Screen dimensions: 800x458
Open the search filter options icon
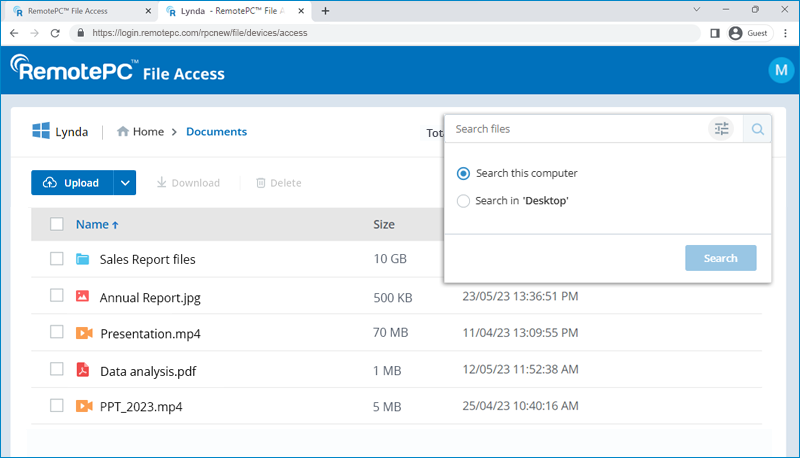pos(721,129)
